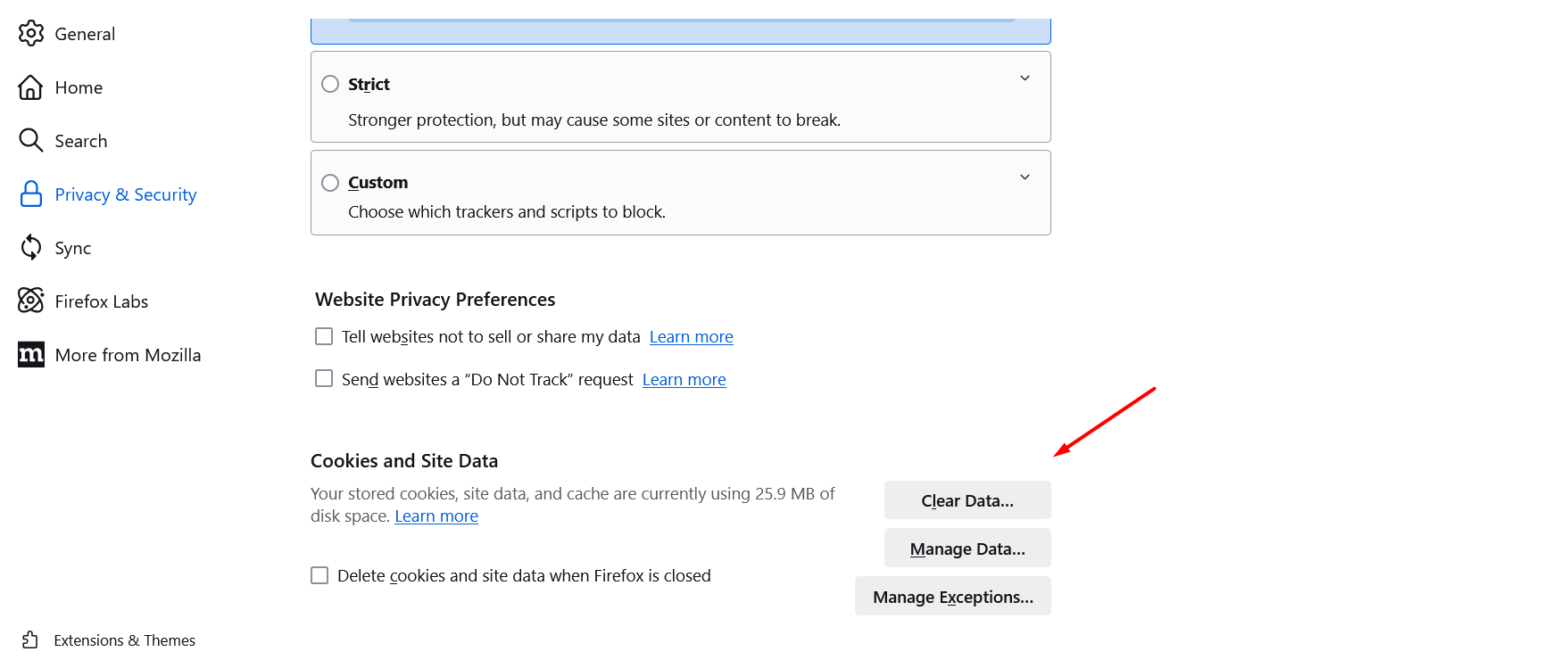Select the Firefox Labs flask icon

30,301
